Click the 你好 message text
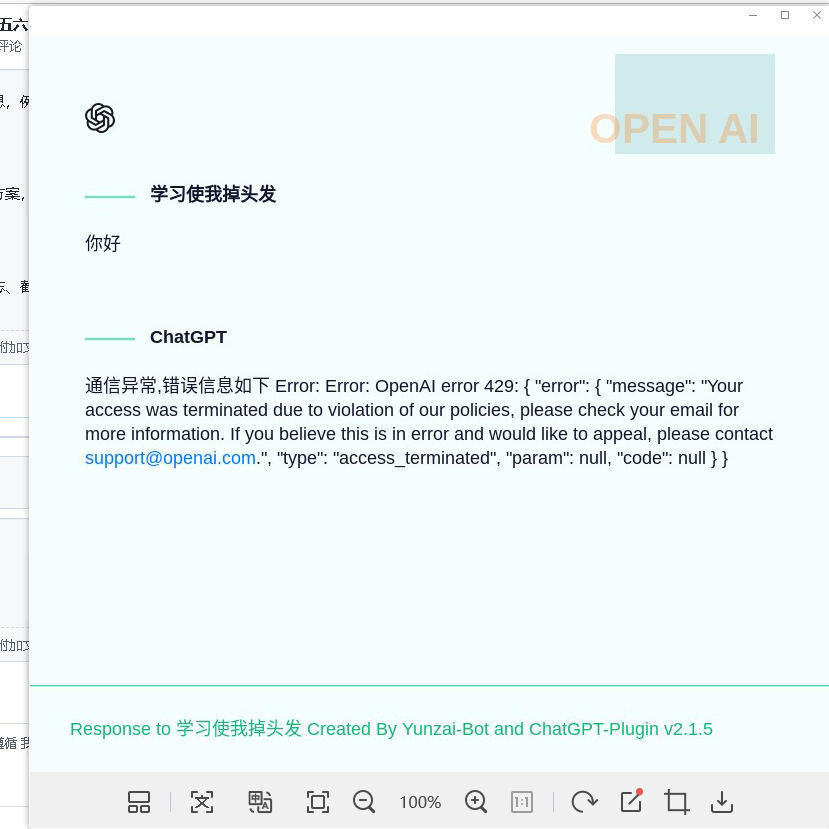The height and width of the screenshot is (829, 829). [103, 243]
